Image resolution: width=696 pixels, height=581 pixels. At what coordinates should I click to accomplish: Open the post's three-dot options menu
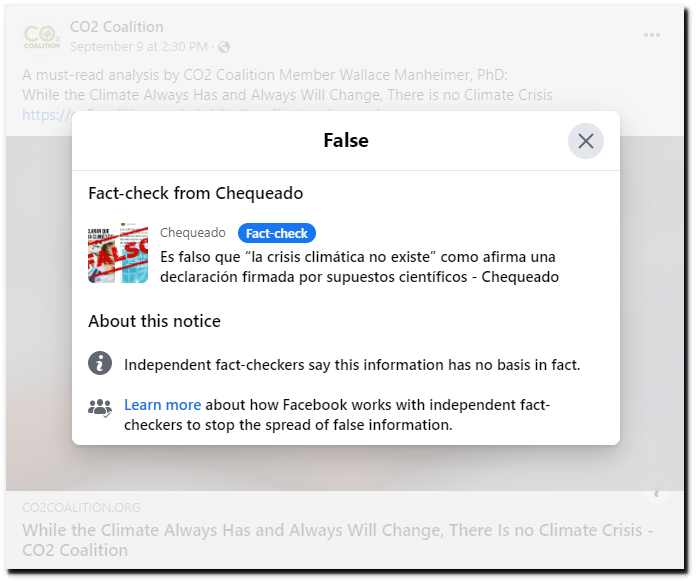[x=652, y=35]
